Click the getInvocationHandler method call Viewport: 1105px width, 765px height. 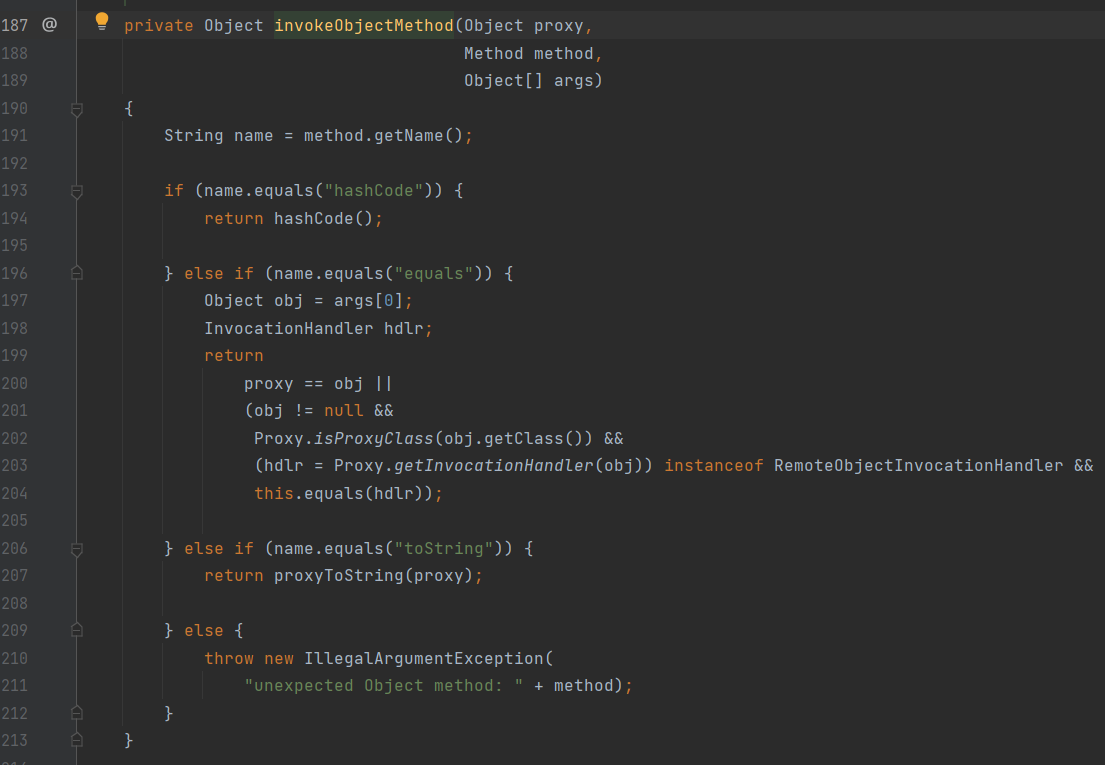[493, 466]
